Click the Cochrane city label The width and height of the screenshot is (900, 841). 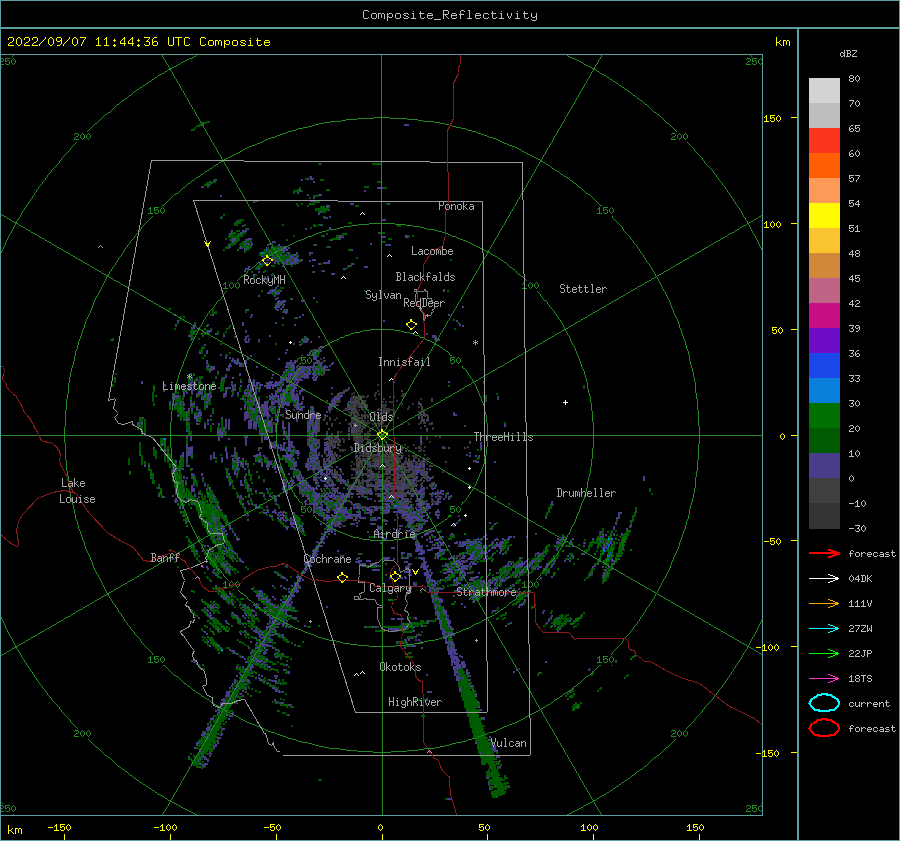(327, 559)
